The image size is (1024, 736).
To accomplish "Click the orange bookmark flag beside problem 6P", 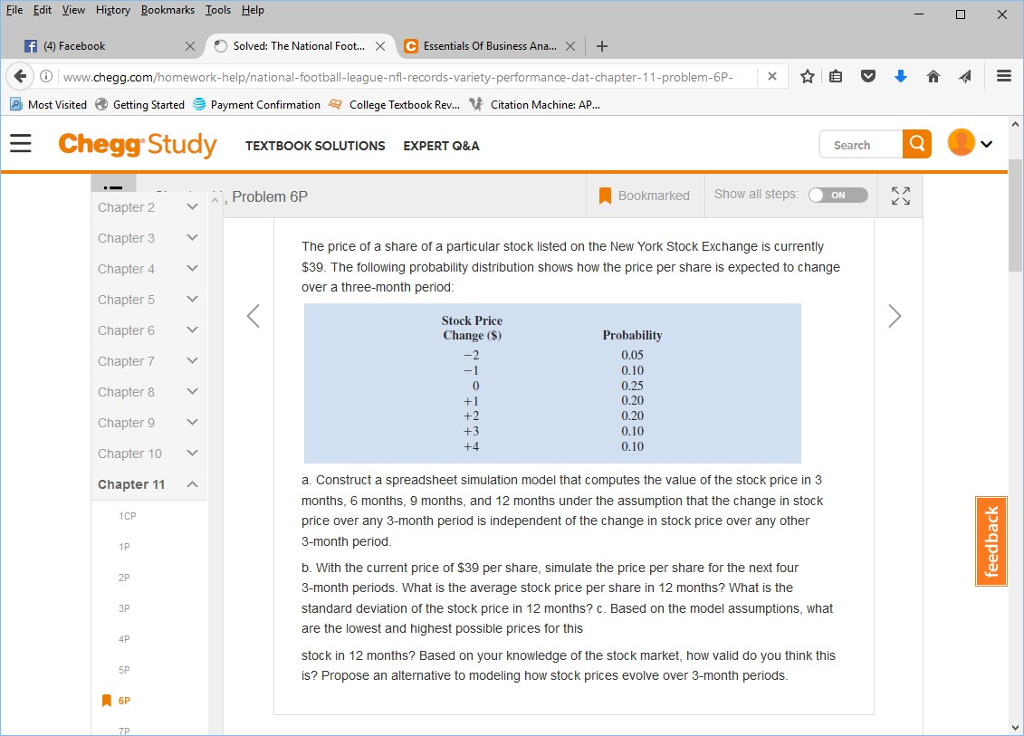I will point(106,700).
